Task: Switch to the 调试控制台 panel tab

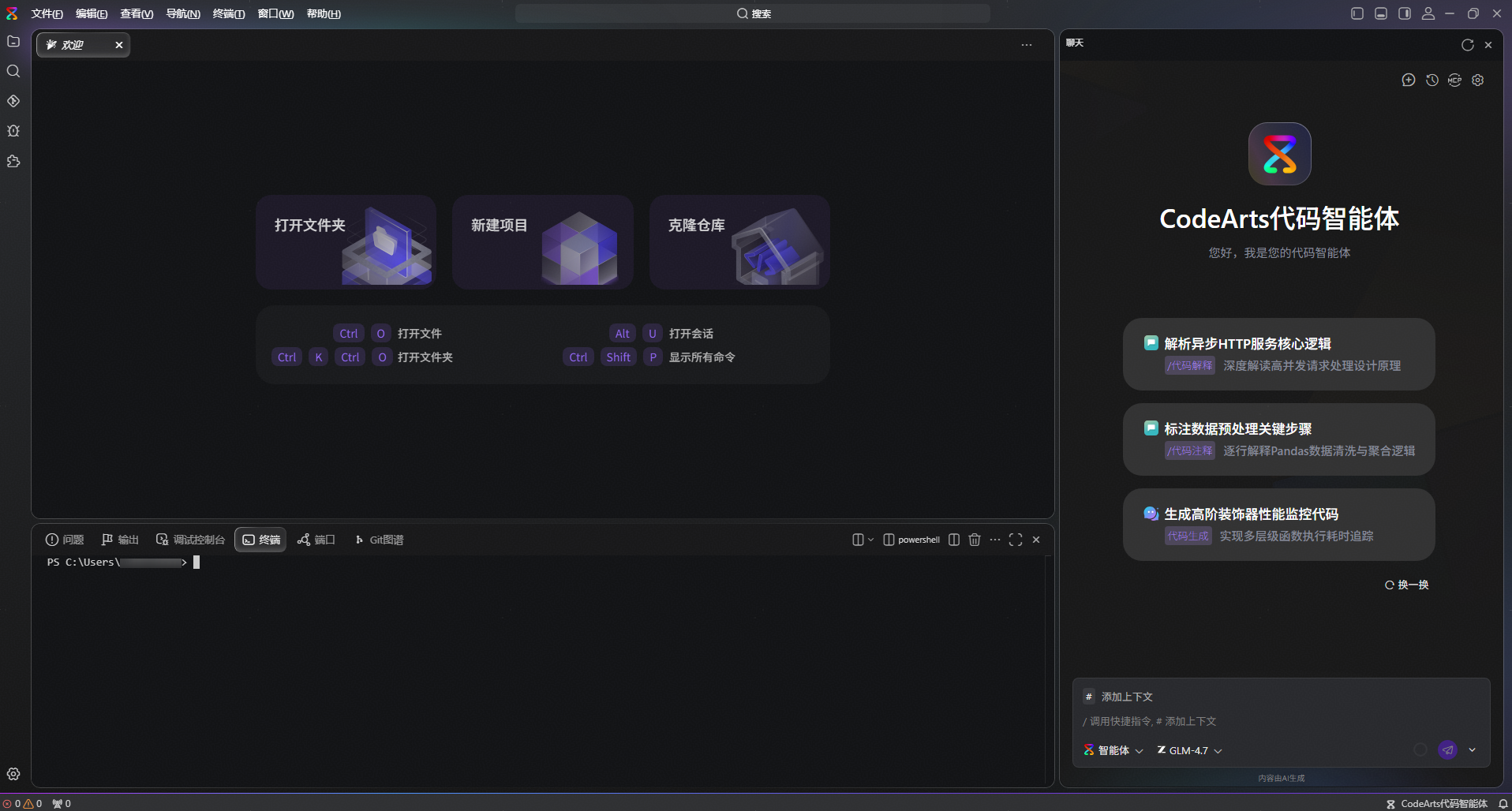Action: coord(191,540)
